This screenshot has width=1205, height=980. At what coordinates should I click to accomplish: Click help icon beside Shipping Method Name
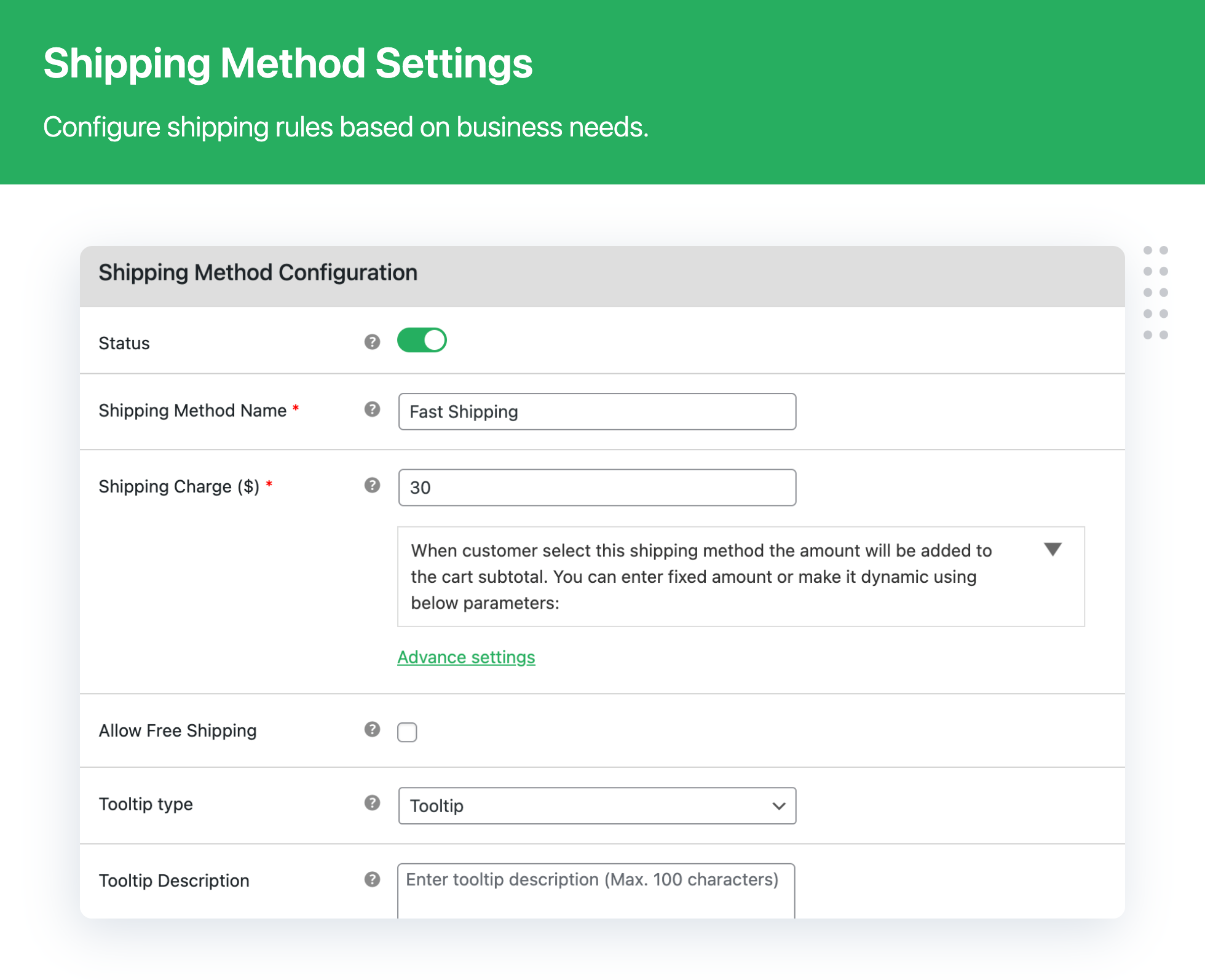(372, 409)
